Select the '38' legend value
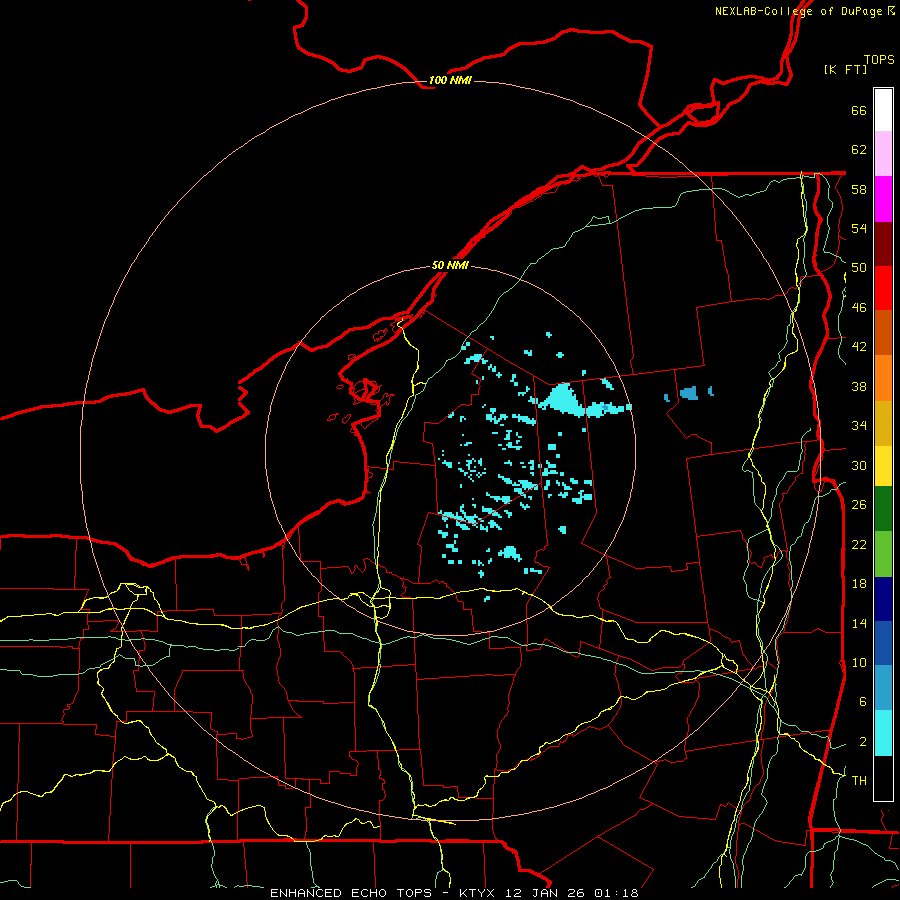 [859, 386]
